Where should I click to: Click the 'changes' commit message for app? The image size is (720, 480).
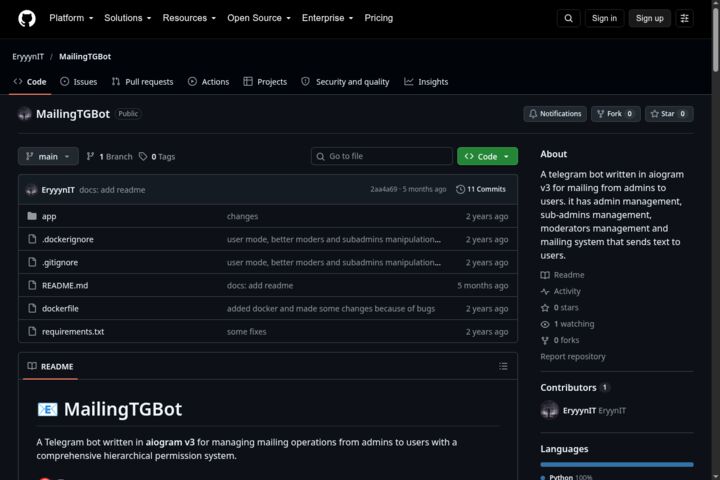[x=242, y=216]
